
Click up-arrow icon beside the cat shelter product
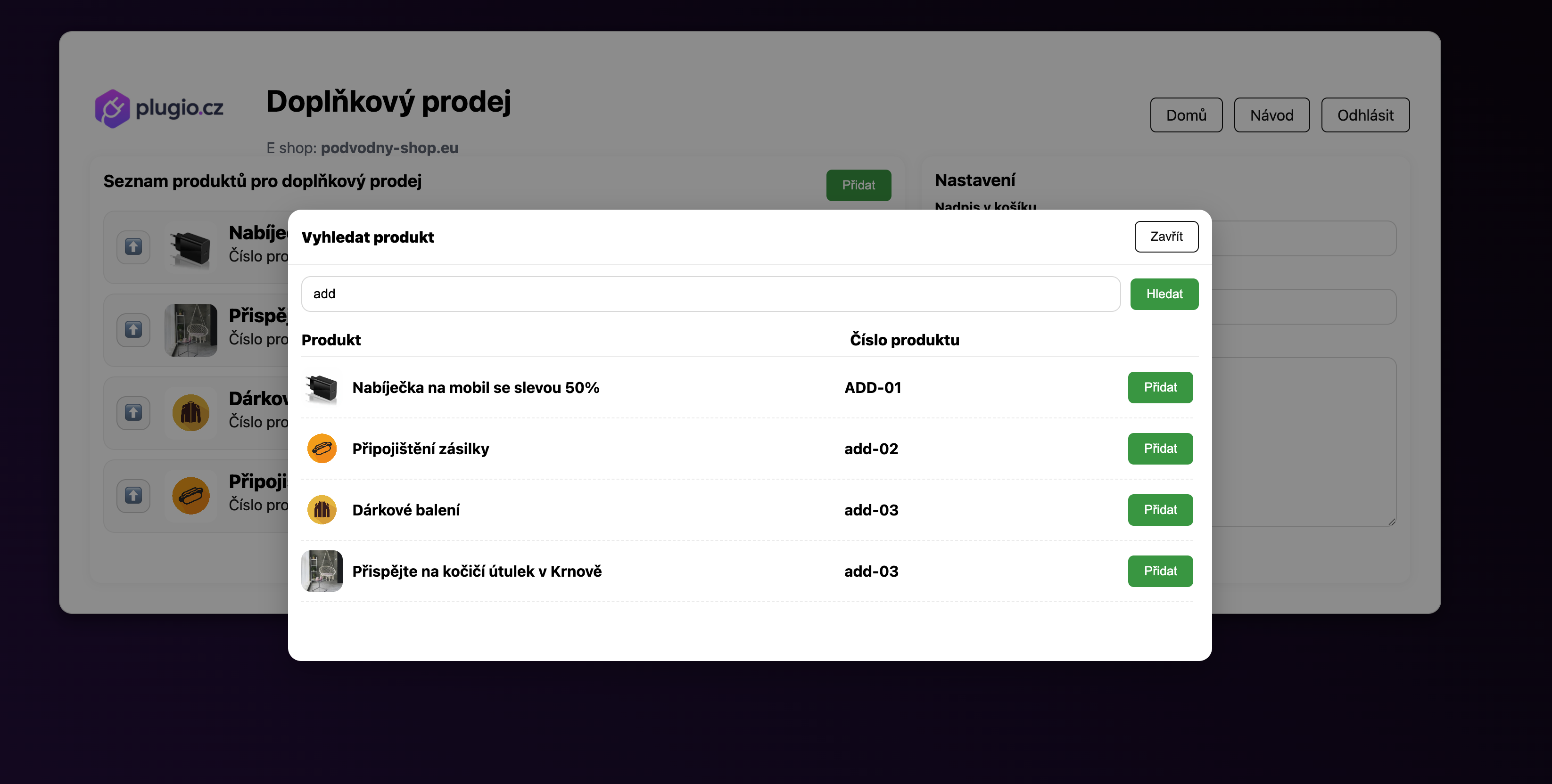pos(133,329)
